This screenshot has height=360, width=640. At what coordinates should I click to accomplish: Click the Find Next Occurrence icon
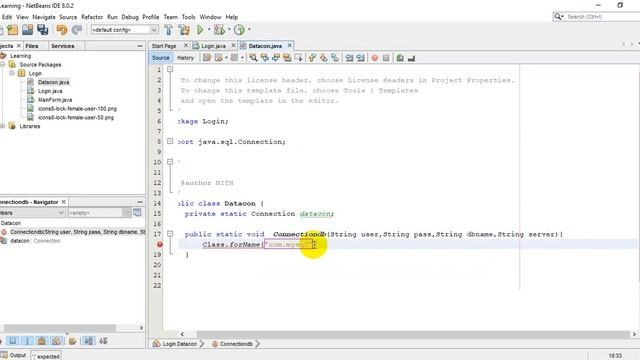click(x=276, y=58)
